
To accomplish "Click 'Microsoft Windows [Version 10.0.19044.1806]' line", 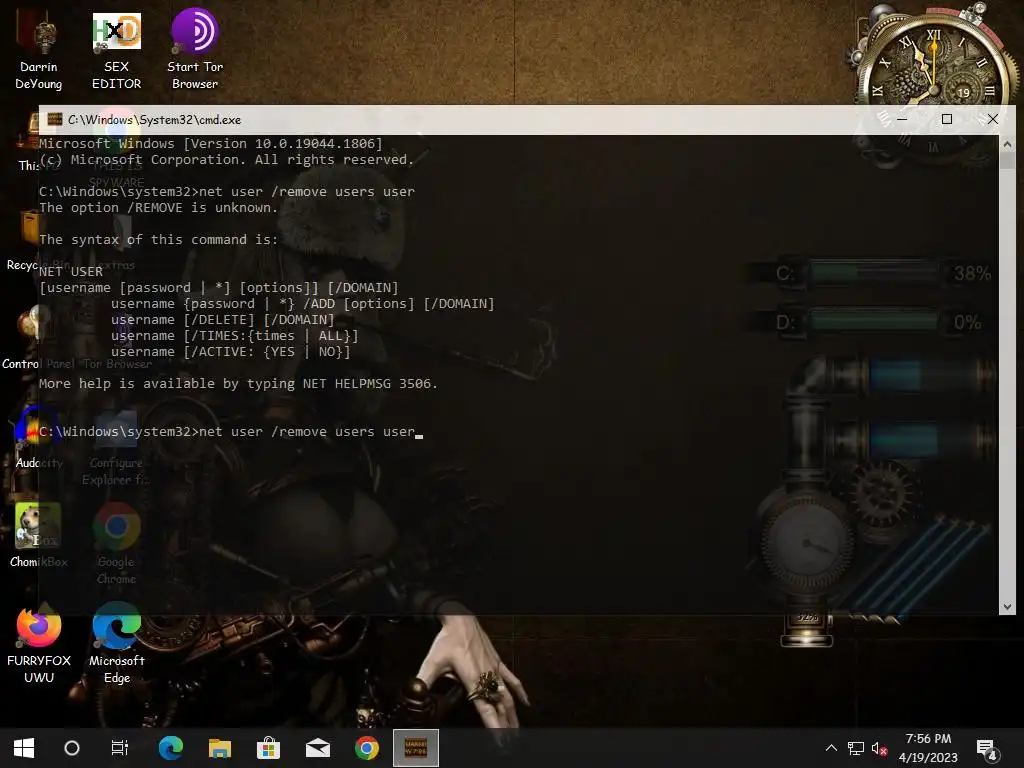I will [210, 144].
